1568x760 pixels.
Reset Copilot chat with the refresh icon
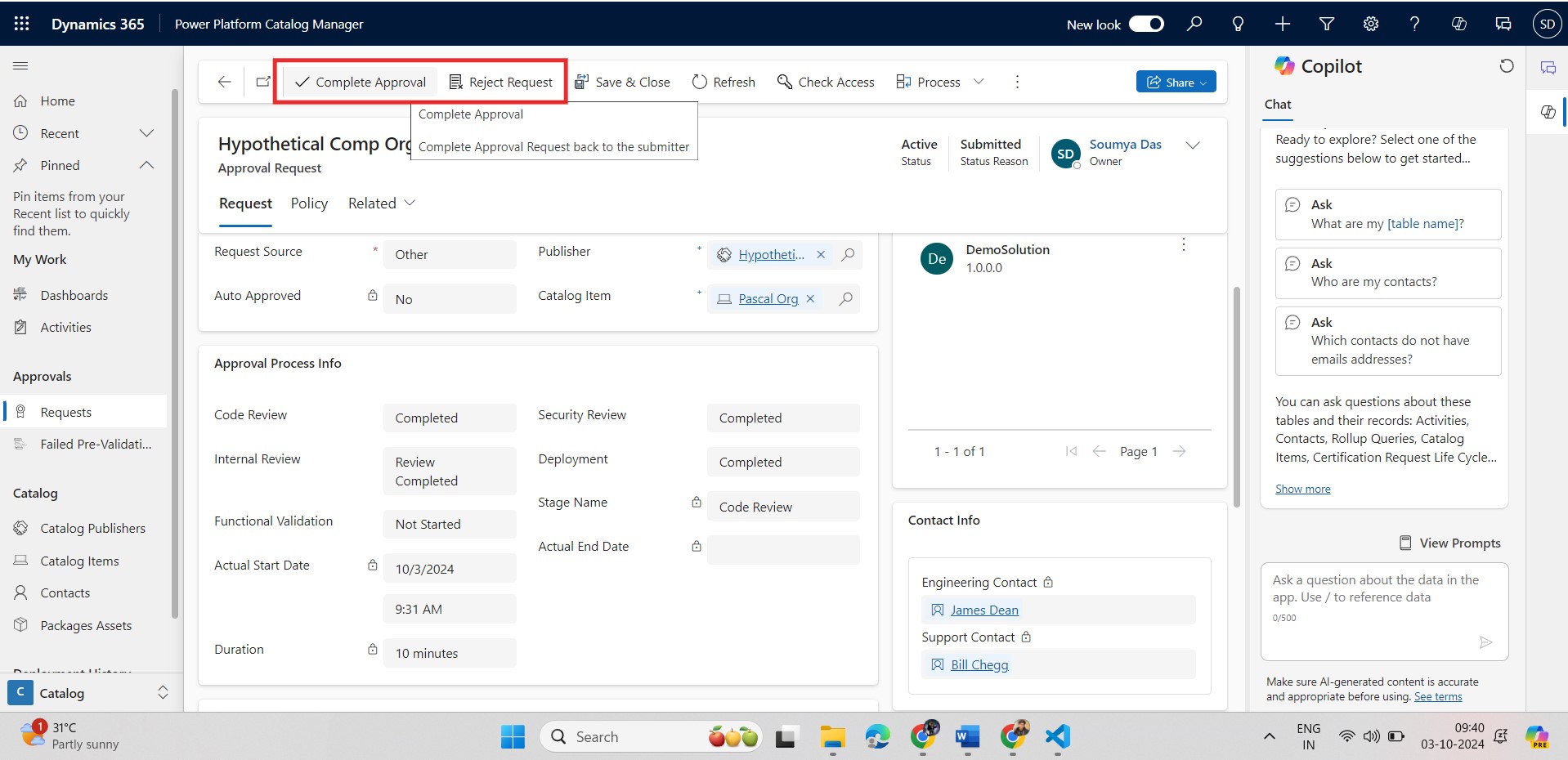tap(1506, 66)
